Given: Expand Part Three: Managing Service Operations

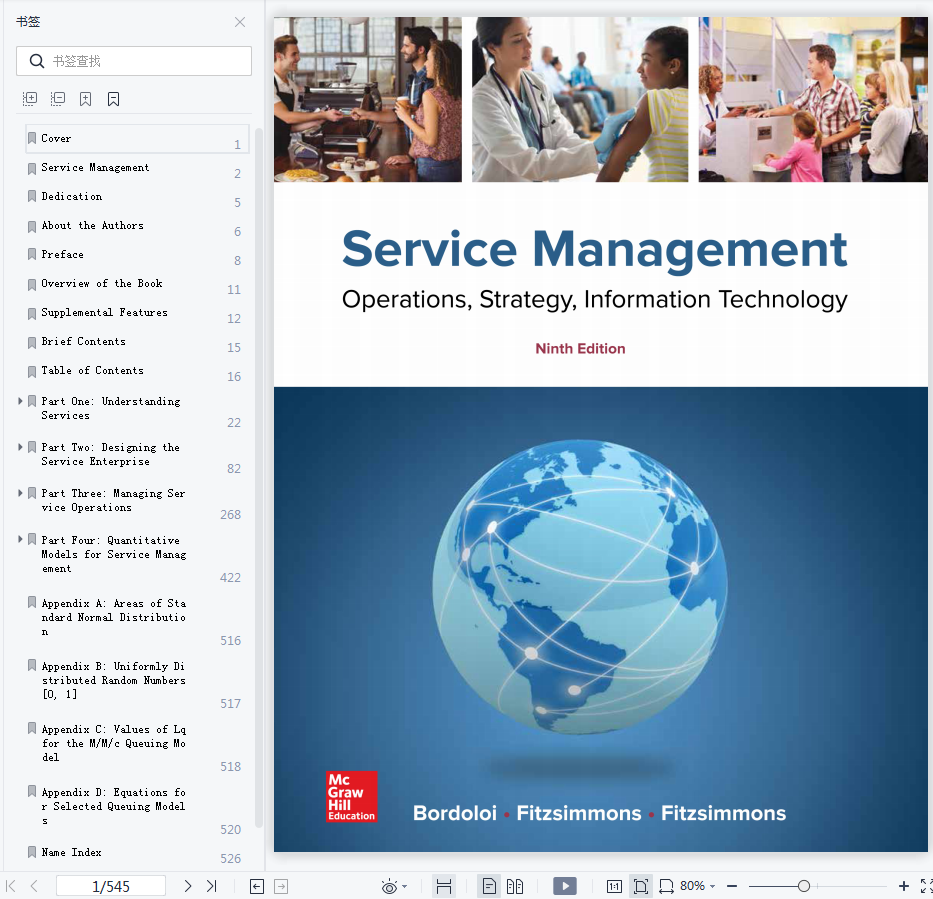Looking at the screenshot, I should click(x=20, y=493).
